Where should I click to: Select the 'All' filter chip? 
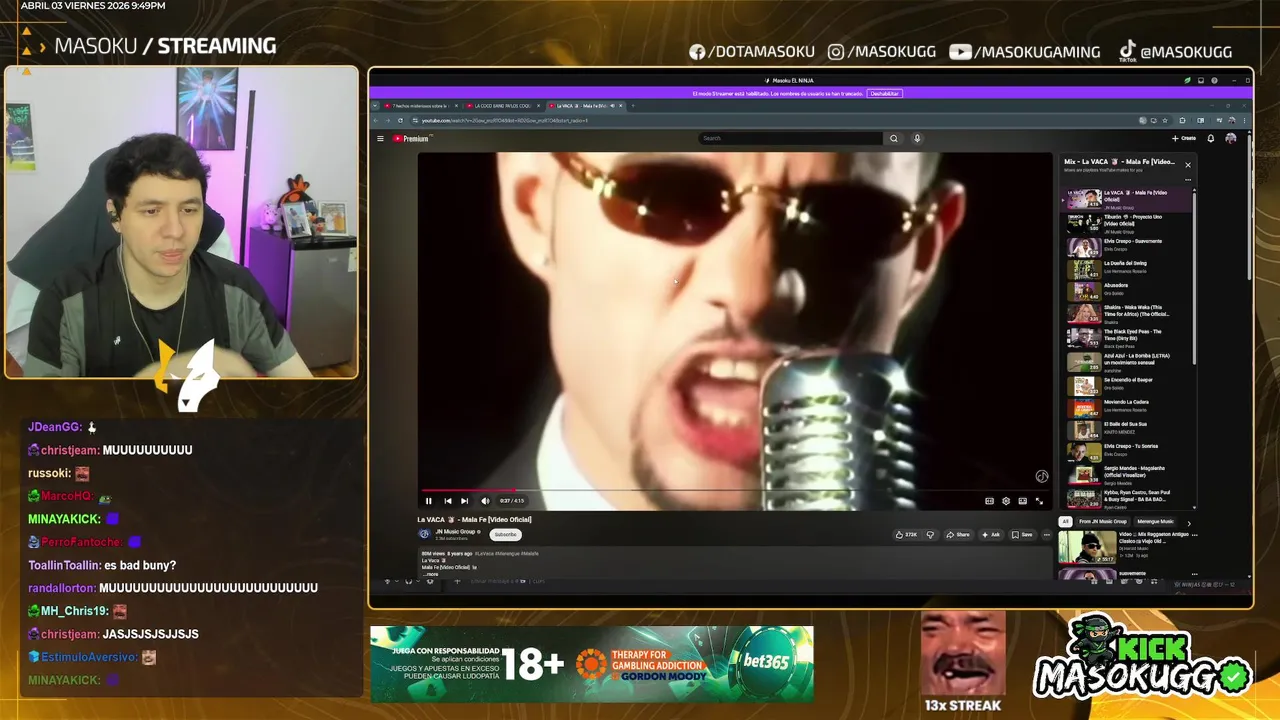pyautogui.click(x=1065, y=521)
